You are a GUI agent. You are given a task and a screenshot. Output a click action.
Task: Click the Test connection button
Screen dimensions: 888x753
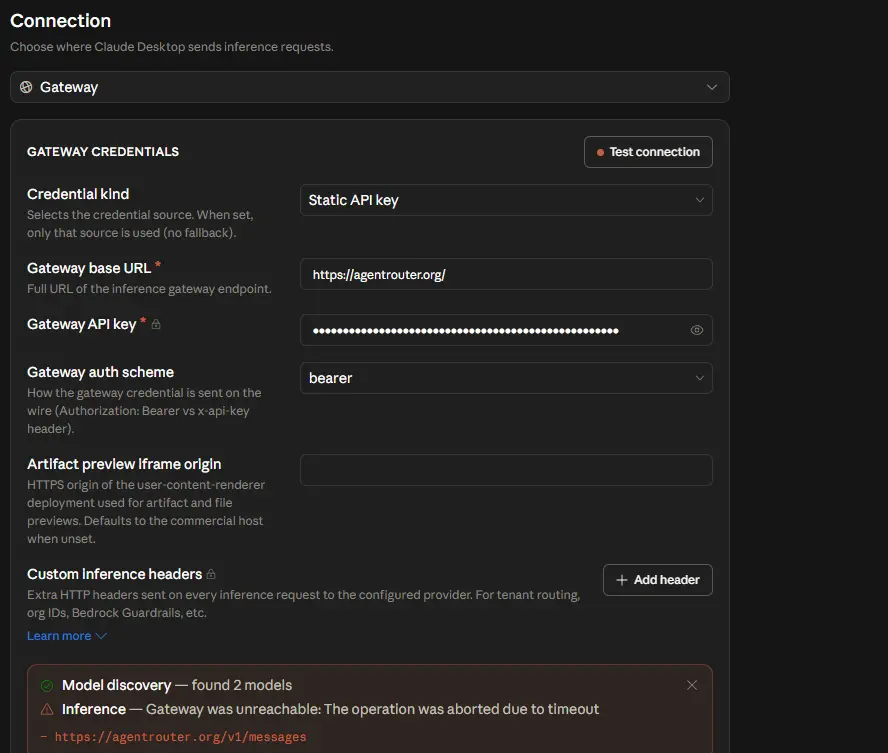coord(648,152)
